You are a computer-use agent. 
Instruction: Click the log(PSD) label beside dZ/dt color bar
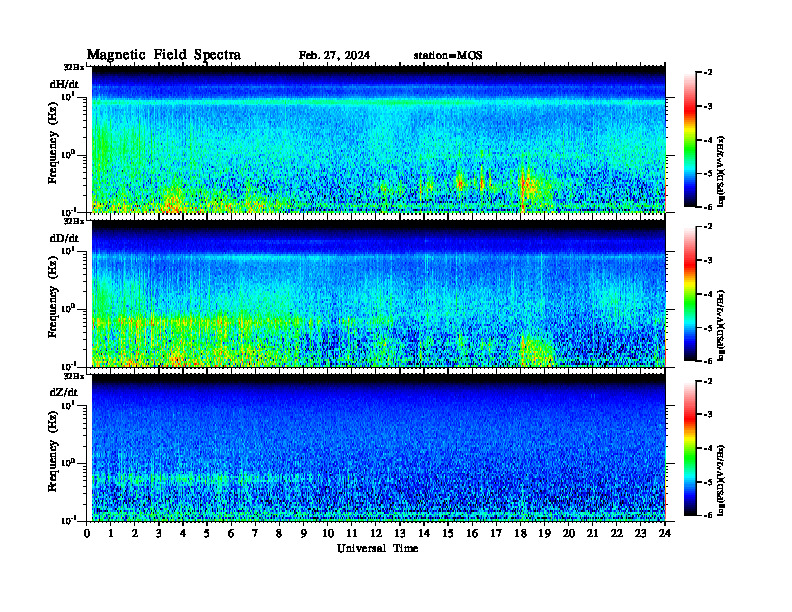tap(722, 479)
